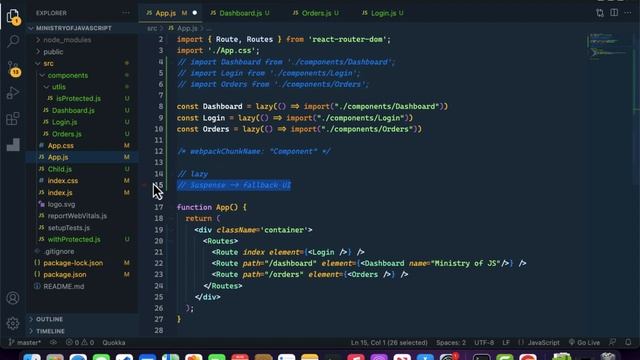Switch to App.js tab
Screen dimensions: 640x360
[x=166, y=13]
